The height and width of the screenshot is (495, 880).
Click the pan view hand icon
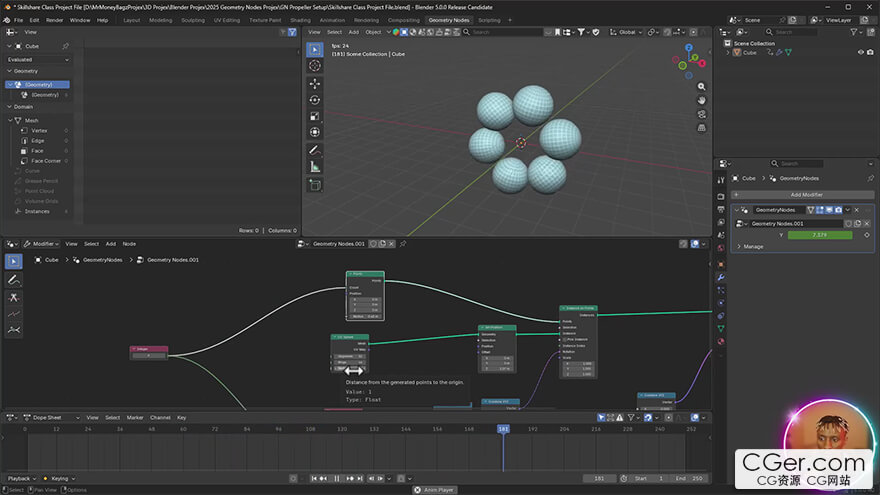click(701, 99)
